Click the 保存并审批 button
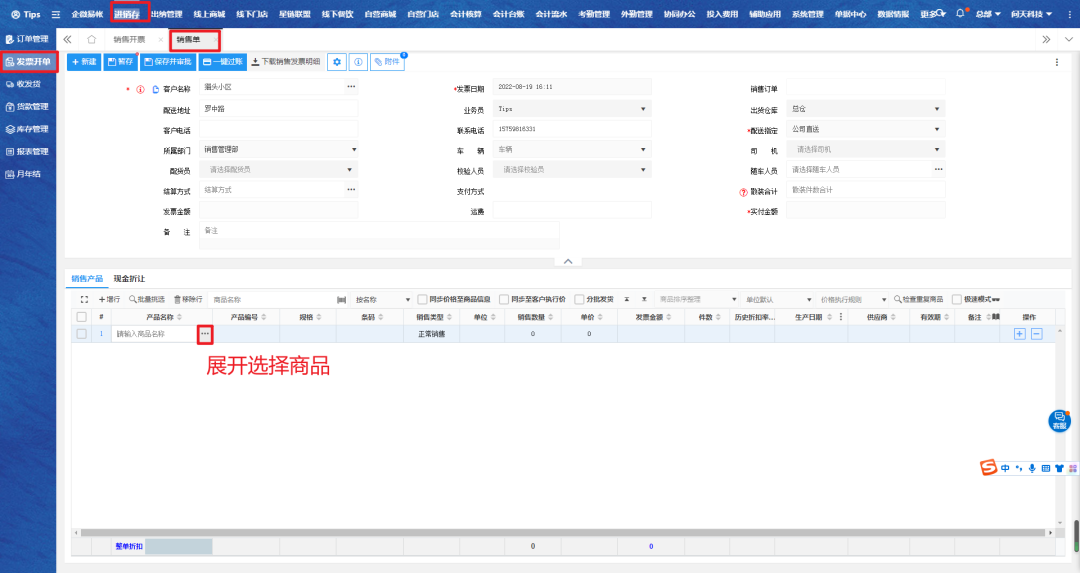Screen dimensions: 1080x573 coord(167,62)
